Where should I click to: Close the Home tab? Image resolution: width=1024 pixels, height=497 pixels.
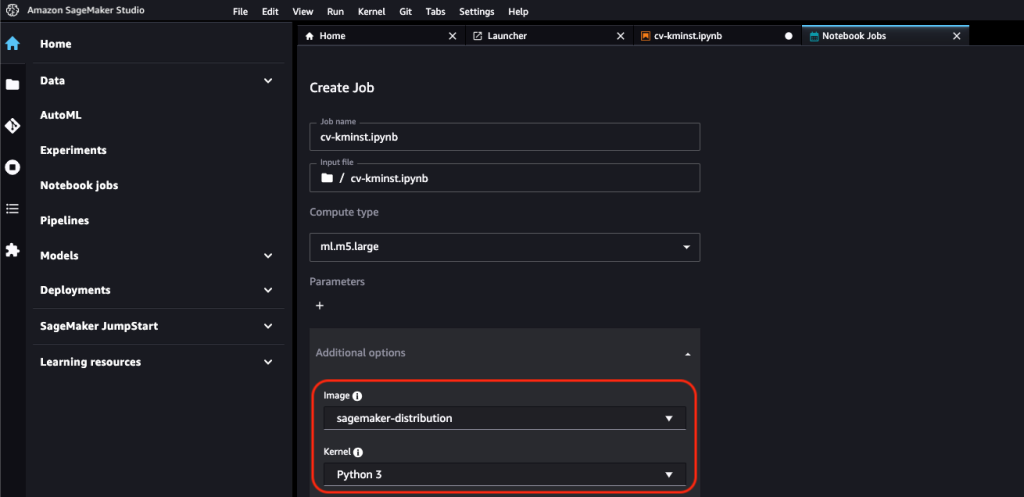(x=453, y=36)
